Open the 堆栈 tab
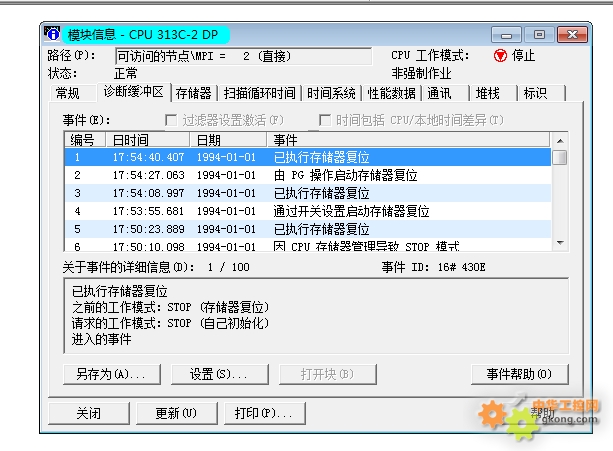This screenshot has width=613, height=451. pyautogui.click(x=493, y=93)
